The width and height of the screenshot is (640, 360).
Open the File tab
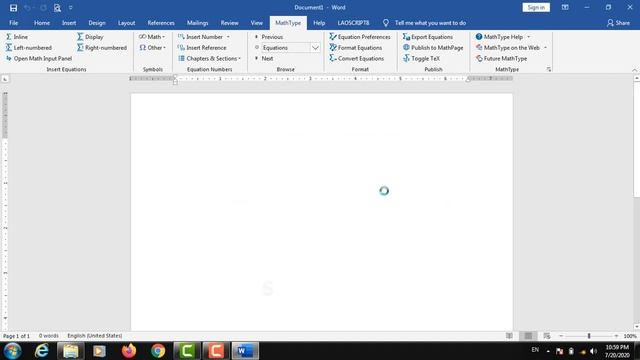tap(13, 23)
